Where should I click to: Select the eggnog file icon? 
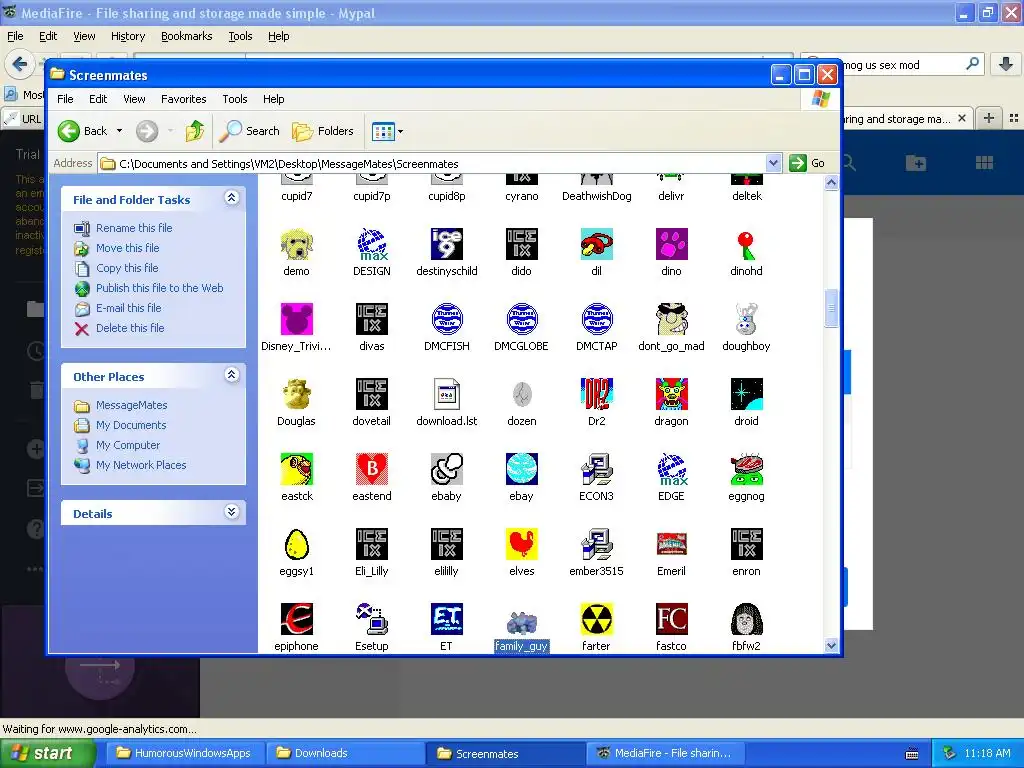pos(746,470)
